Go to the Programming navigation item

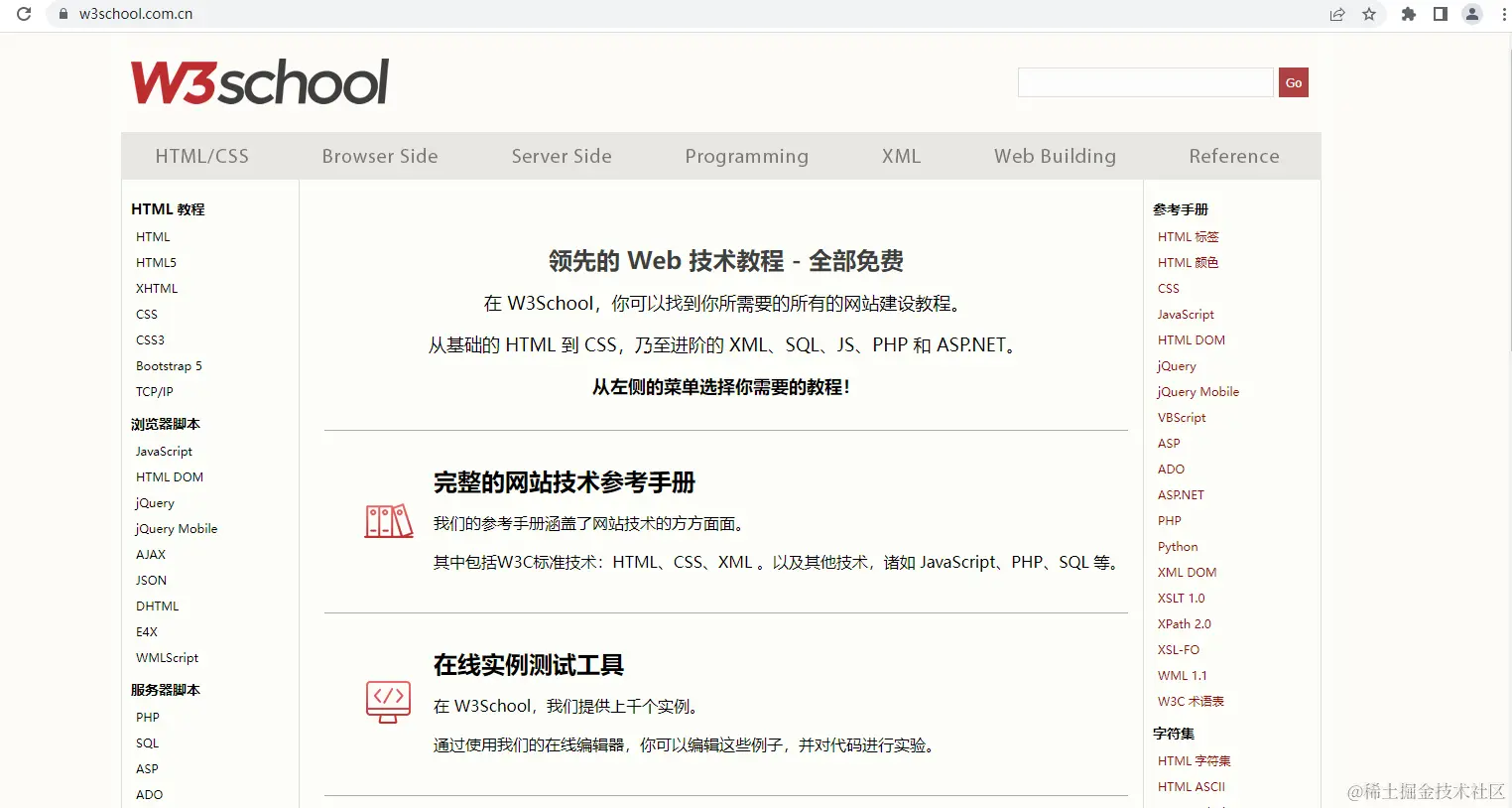coord(747,156)
